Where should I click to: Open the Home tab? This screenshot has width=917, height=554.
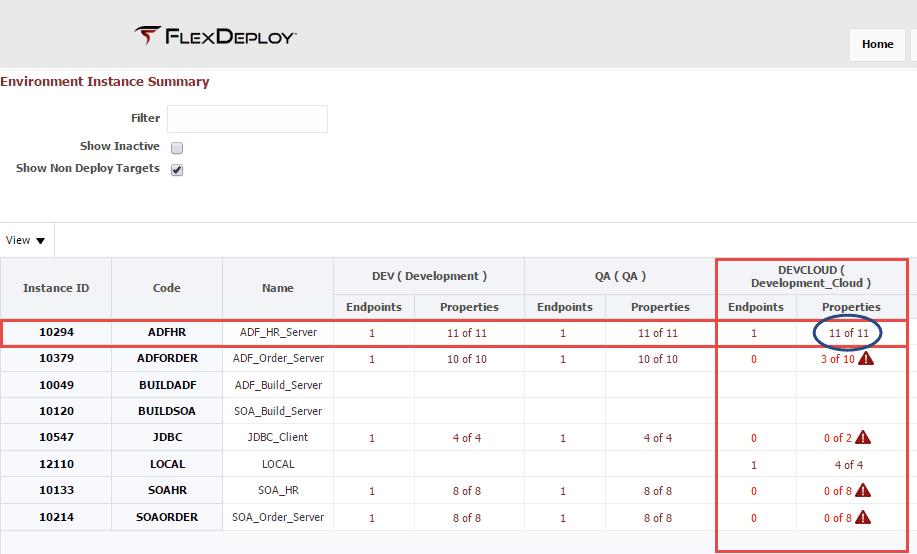coord(877,44)
